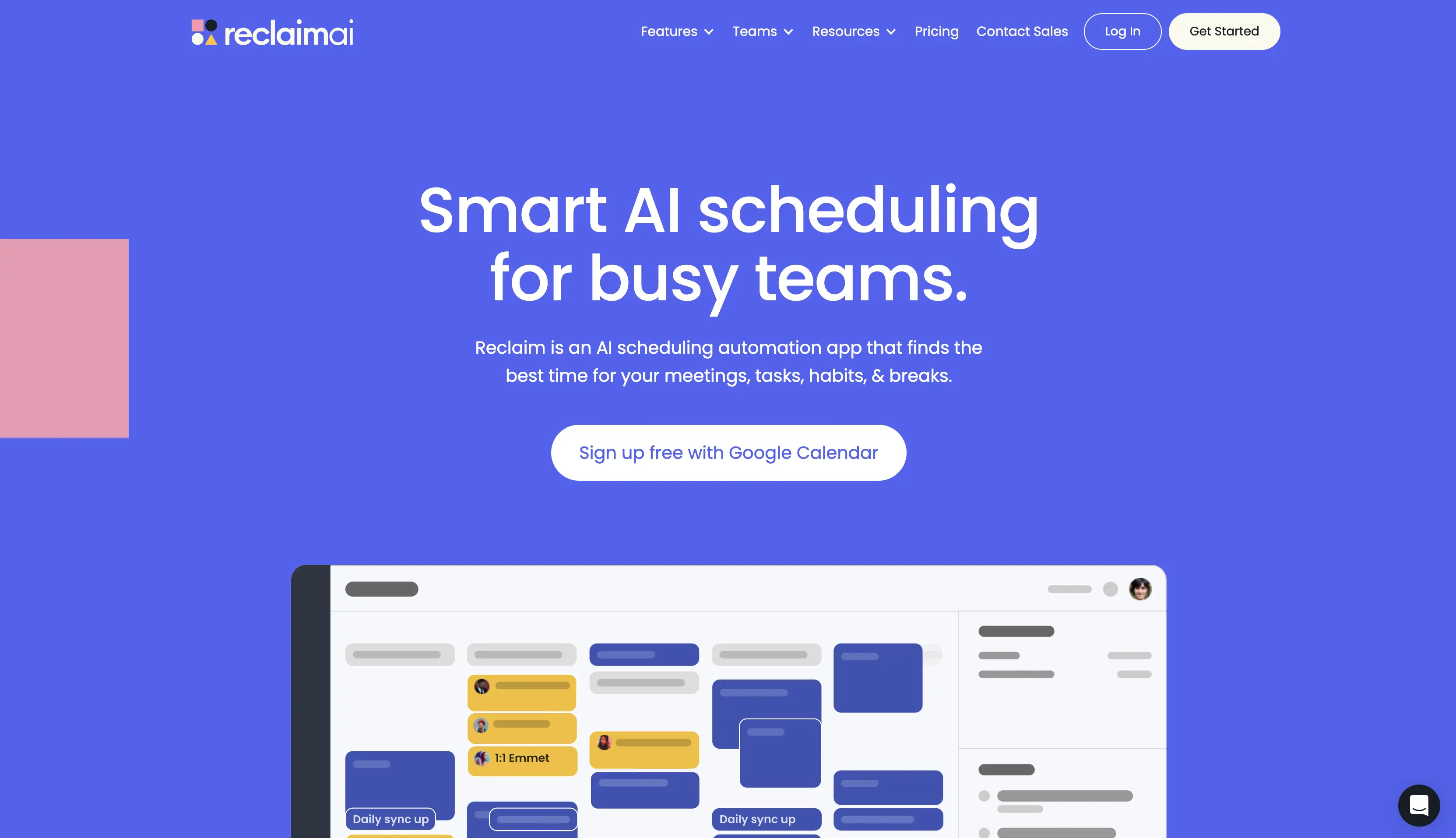Click the 'Daily sync up' calendar block
The image size is (1456, 838).
390,820
